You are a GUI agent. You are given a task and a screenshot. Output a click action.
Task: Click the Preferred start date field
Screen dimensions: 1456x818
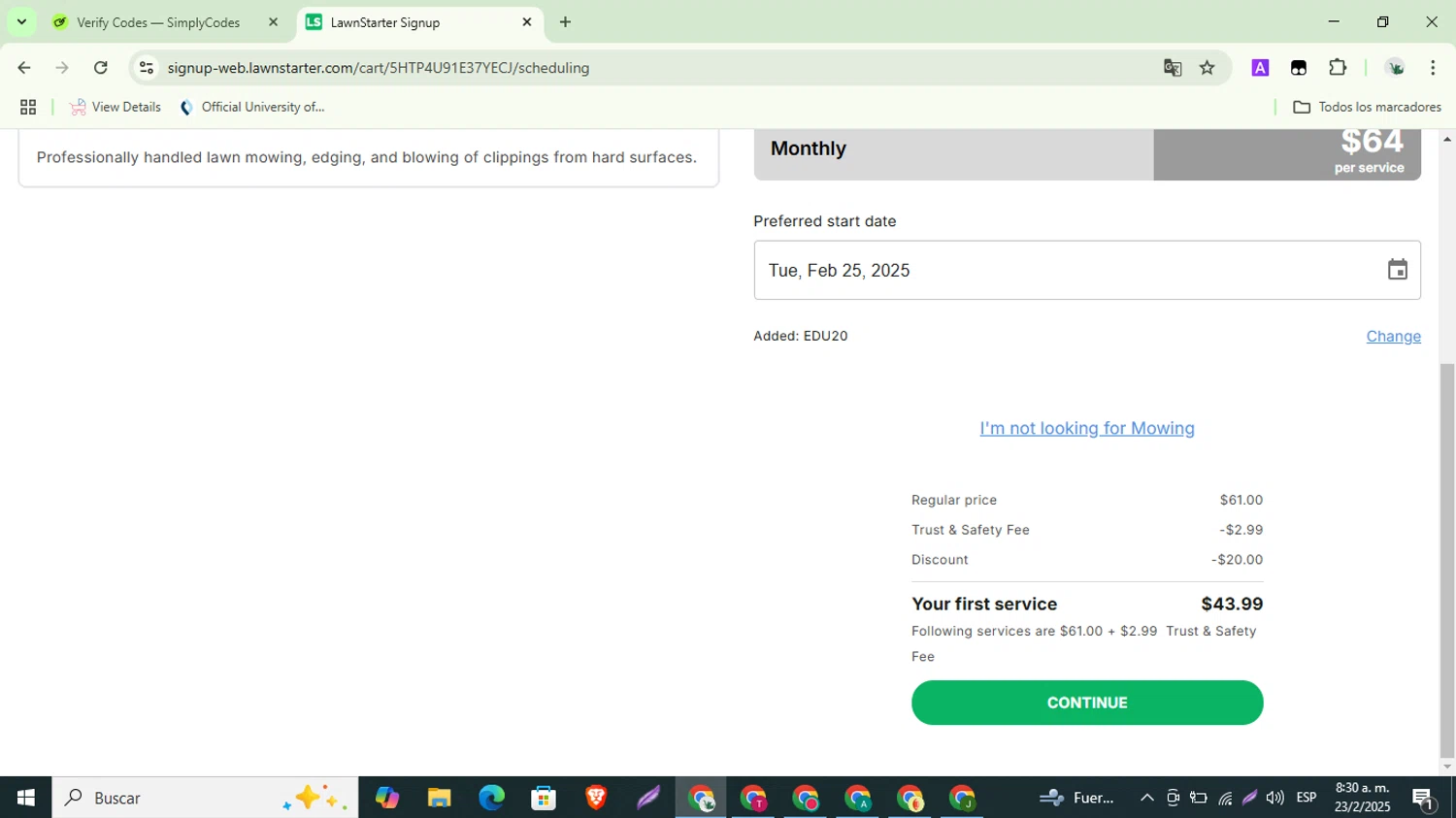tap(1086, 270)
